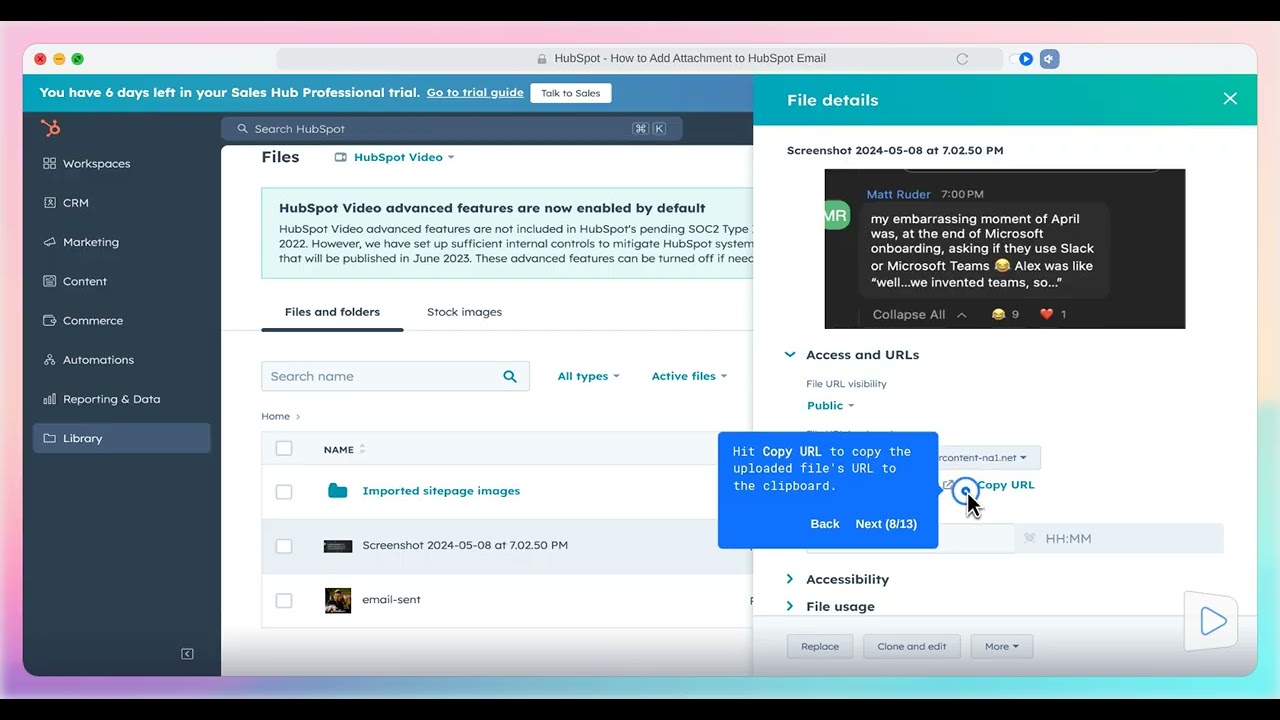Select the Marketing megaphone icon
Screen dimensions: 1280x720
point(49,242)
